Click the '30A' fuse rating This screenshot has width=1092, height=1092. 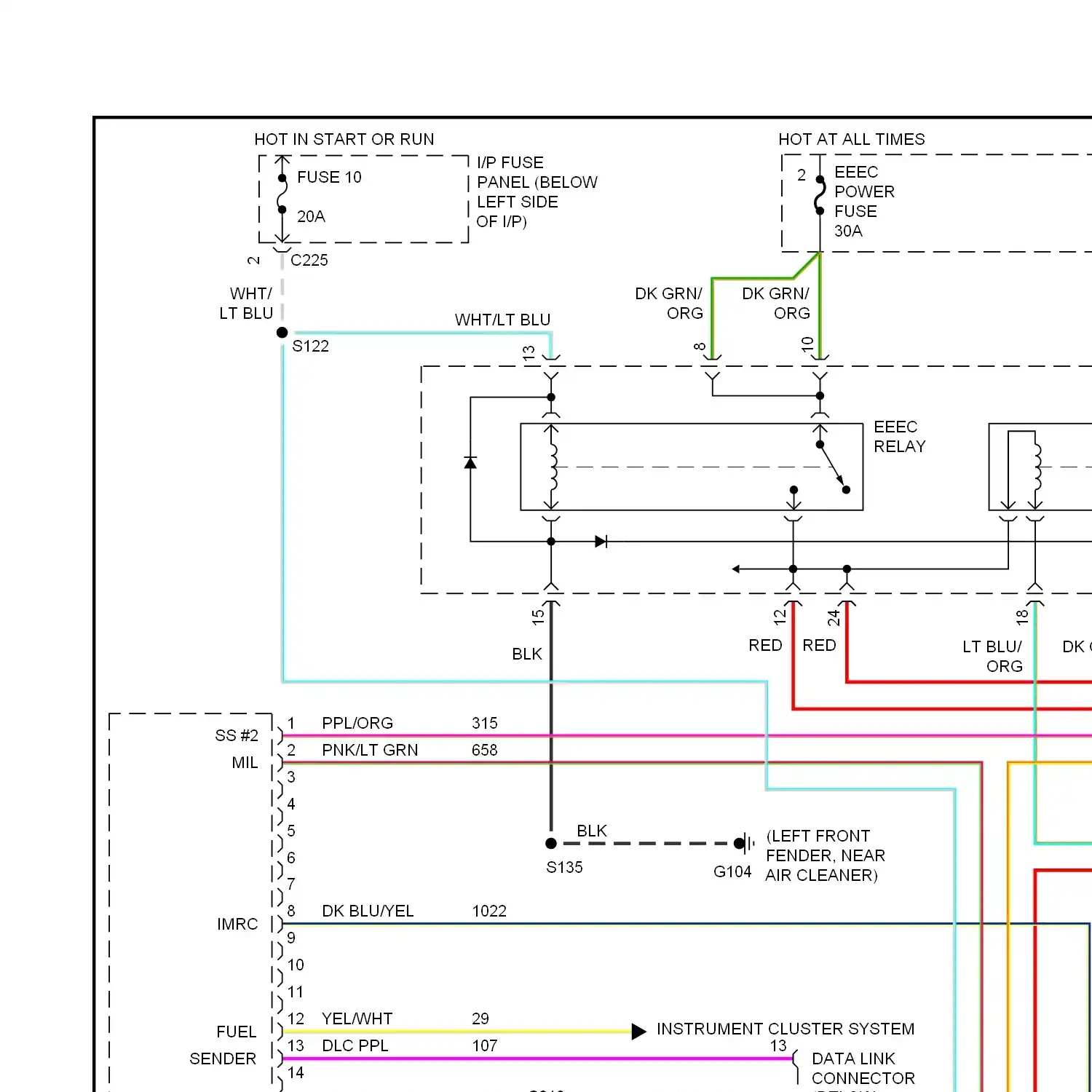848,231
